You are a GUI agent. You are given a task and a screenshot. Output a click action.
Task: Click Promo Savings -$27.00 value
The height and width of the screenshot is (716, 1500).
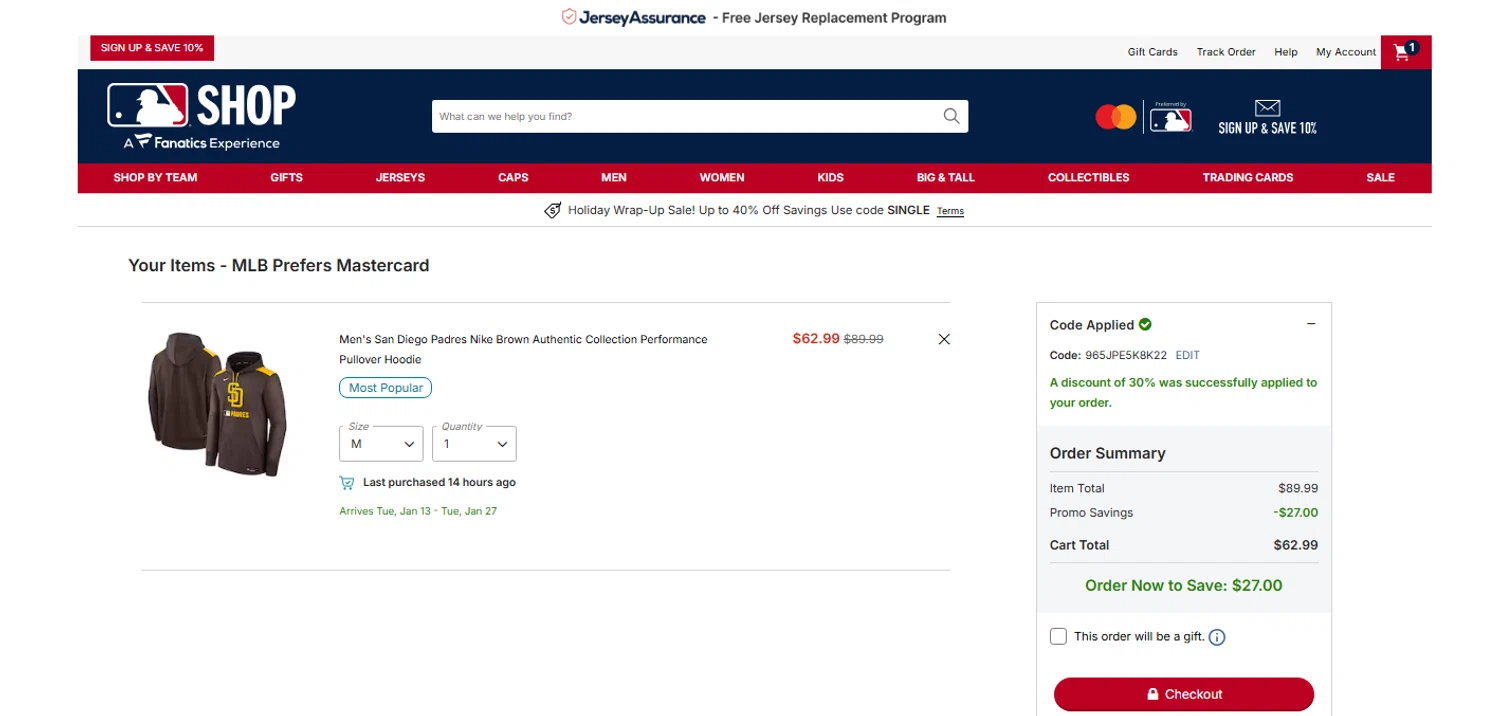pos(1295,513)
